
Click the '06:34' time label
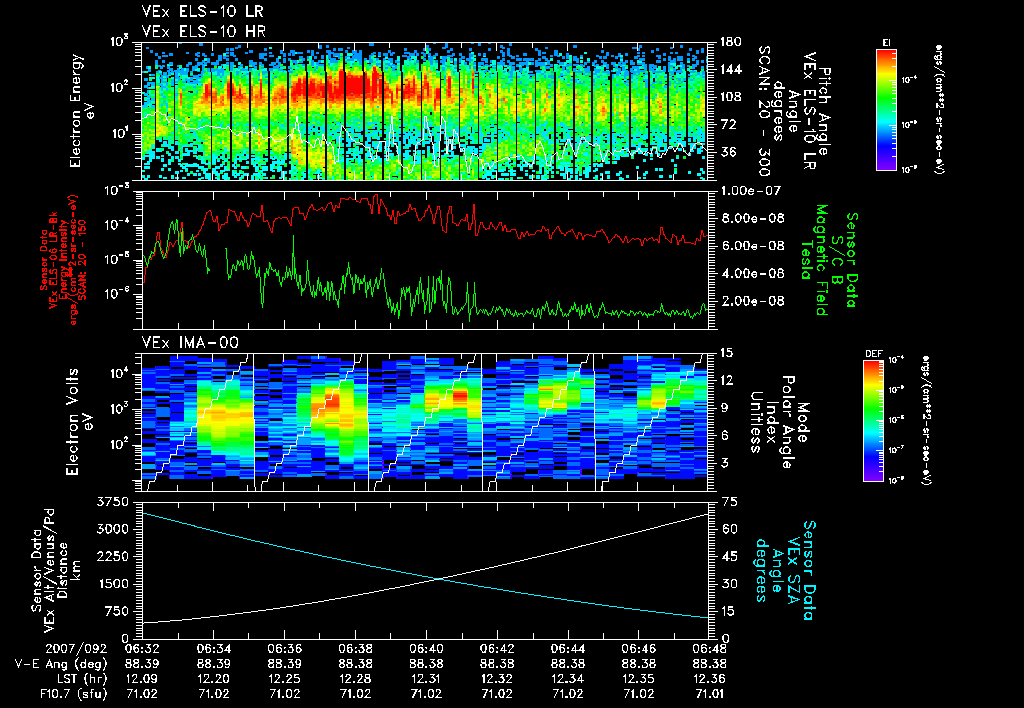click(x=213, y=649)
